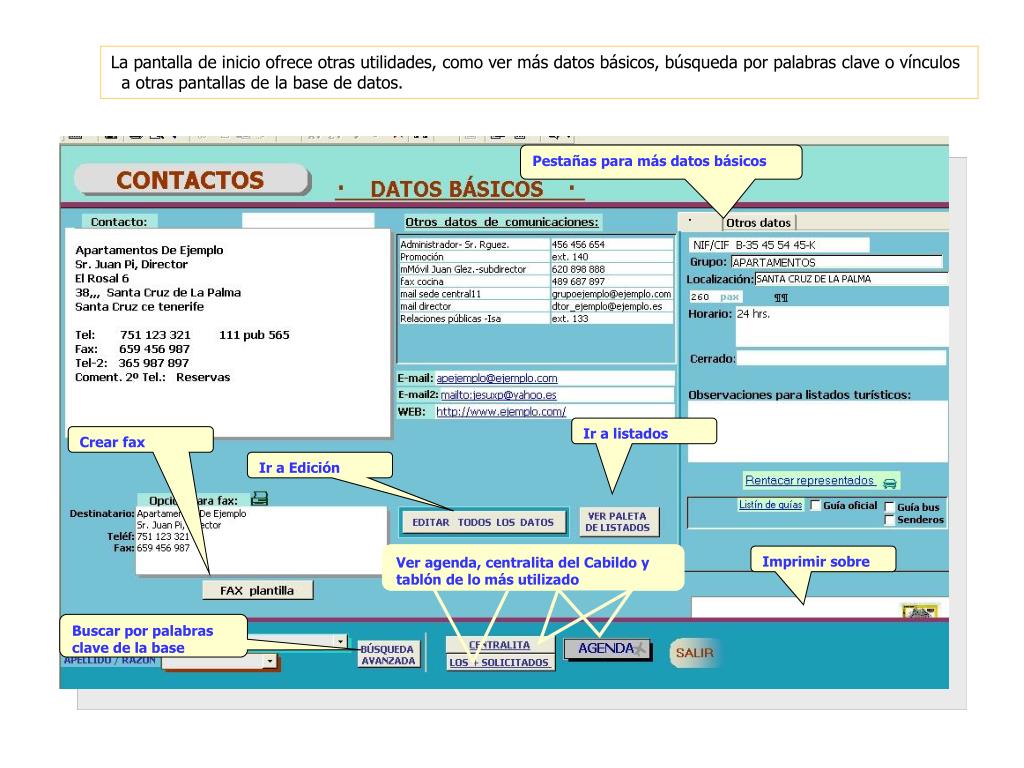Select the Administrador- Sr. Rguez. cell

(x=474, y=245)
